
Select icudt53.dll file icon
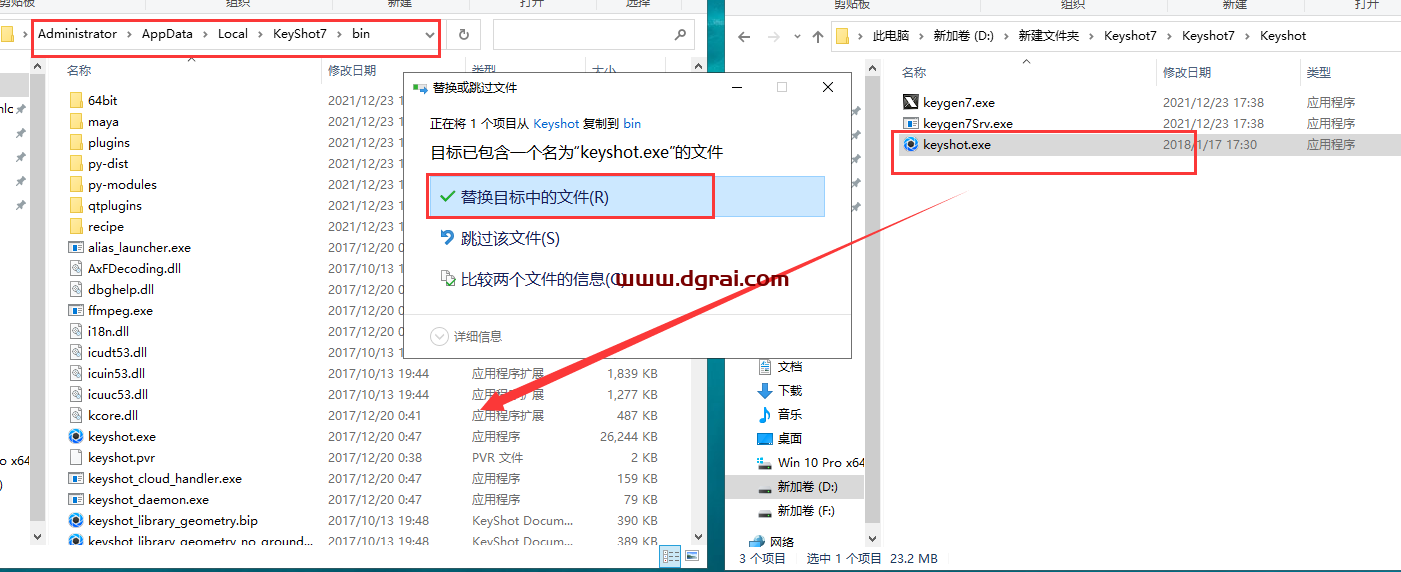coord(76,352)
